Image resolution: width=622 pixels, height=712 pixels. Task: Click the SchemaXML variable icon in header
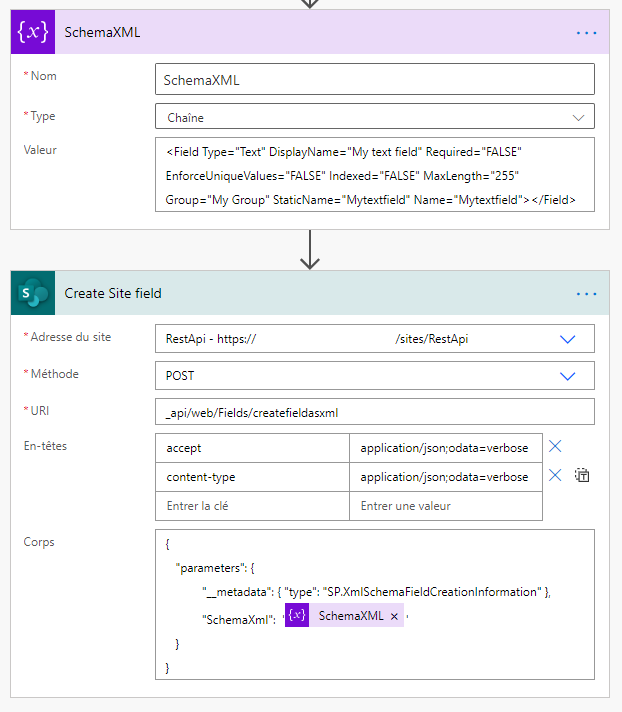(33, 32)
